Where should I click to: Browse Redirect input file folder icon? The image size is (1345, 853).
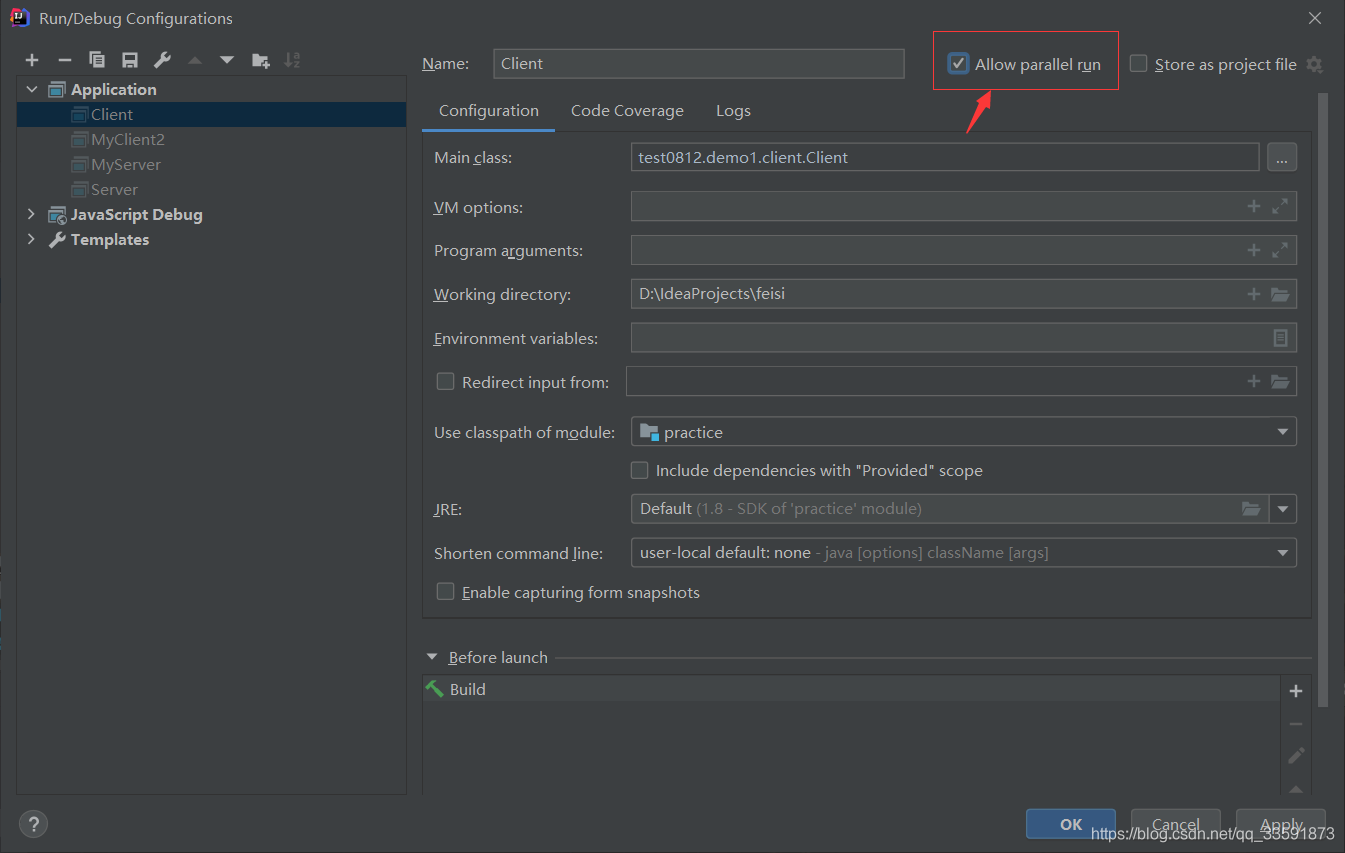[1280, 381]
